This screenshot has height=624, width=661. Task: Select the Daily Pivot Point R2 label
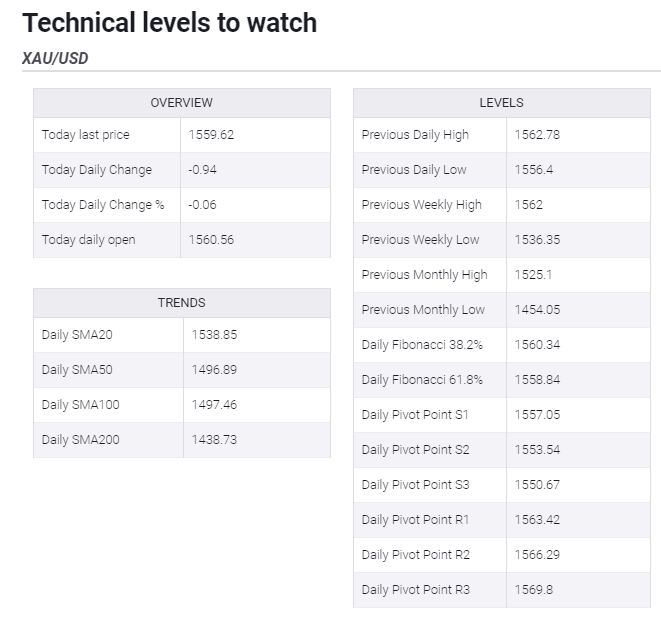[x=415, y=555]
